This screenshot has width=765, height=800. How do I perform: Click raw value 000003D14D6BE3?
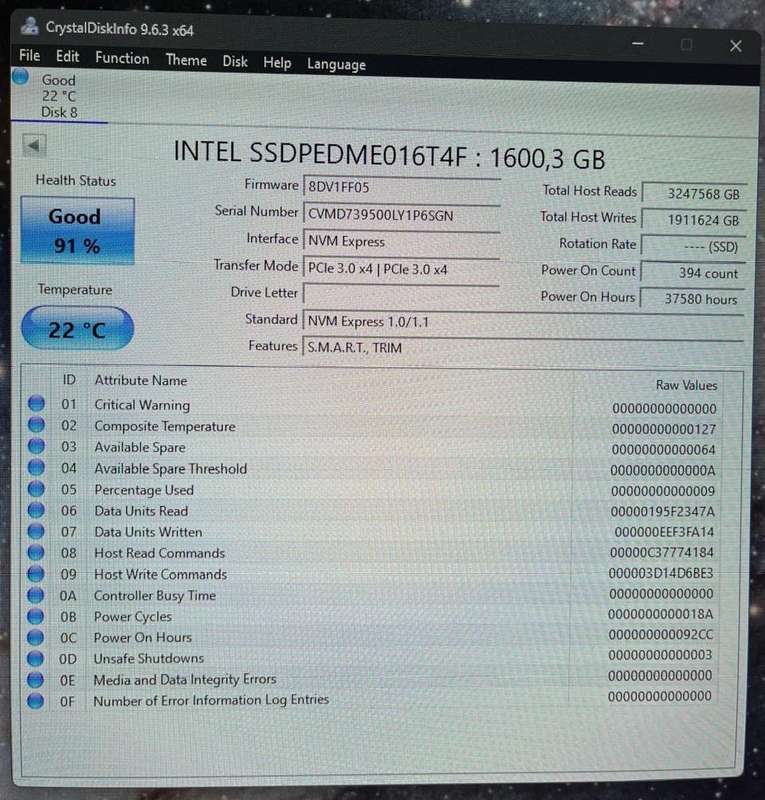point(661,573)
